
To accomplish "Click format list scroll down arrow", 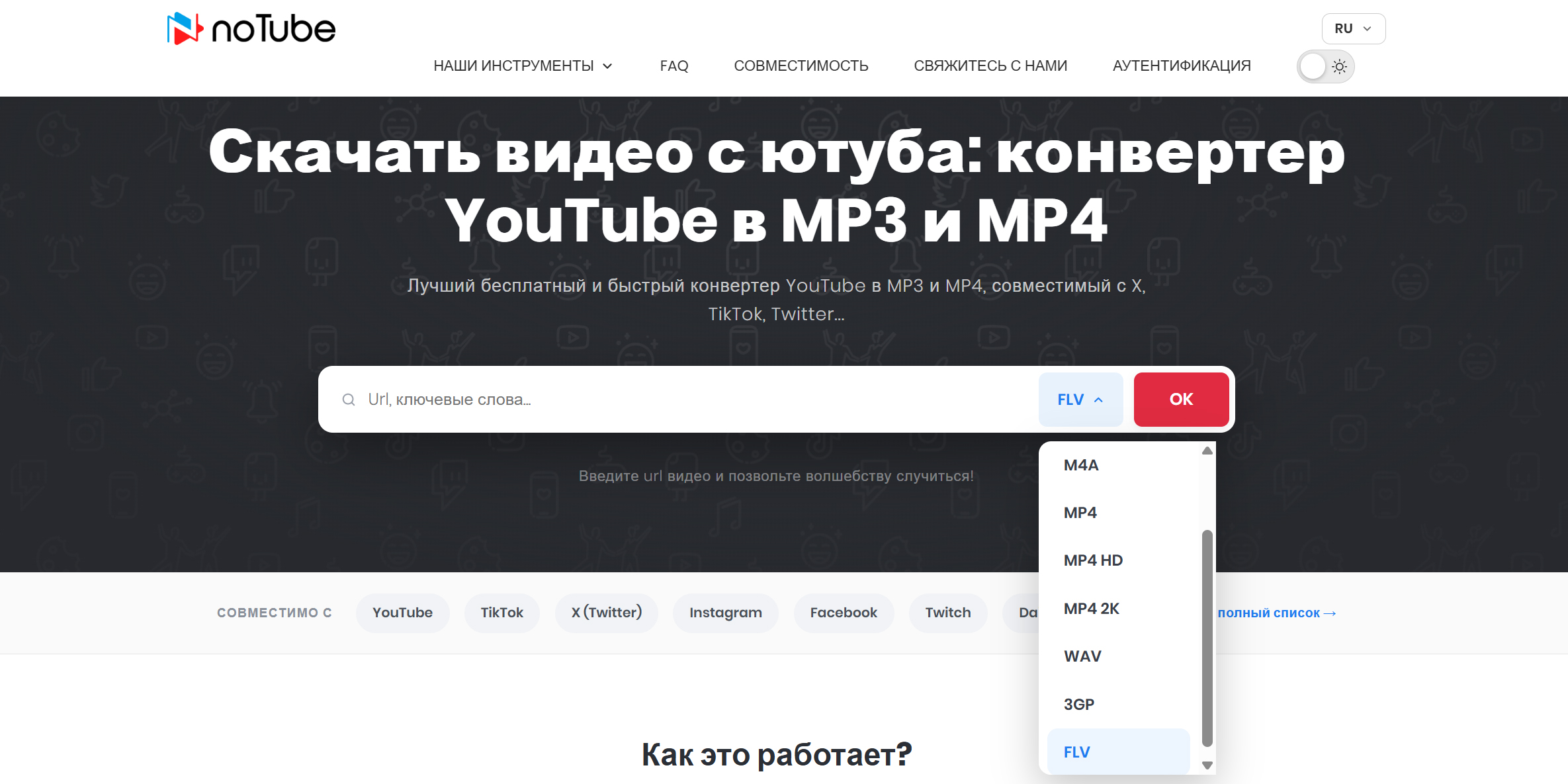I will 1207,765.
